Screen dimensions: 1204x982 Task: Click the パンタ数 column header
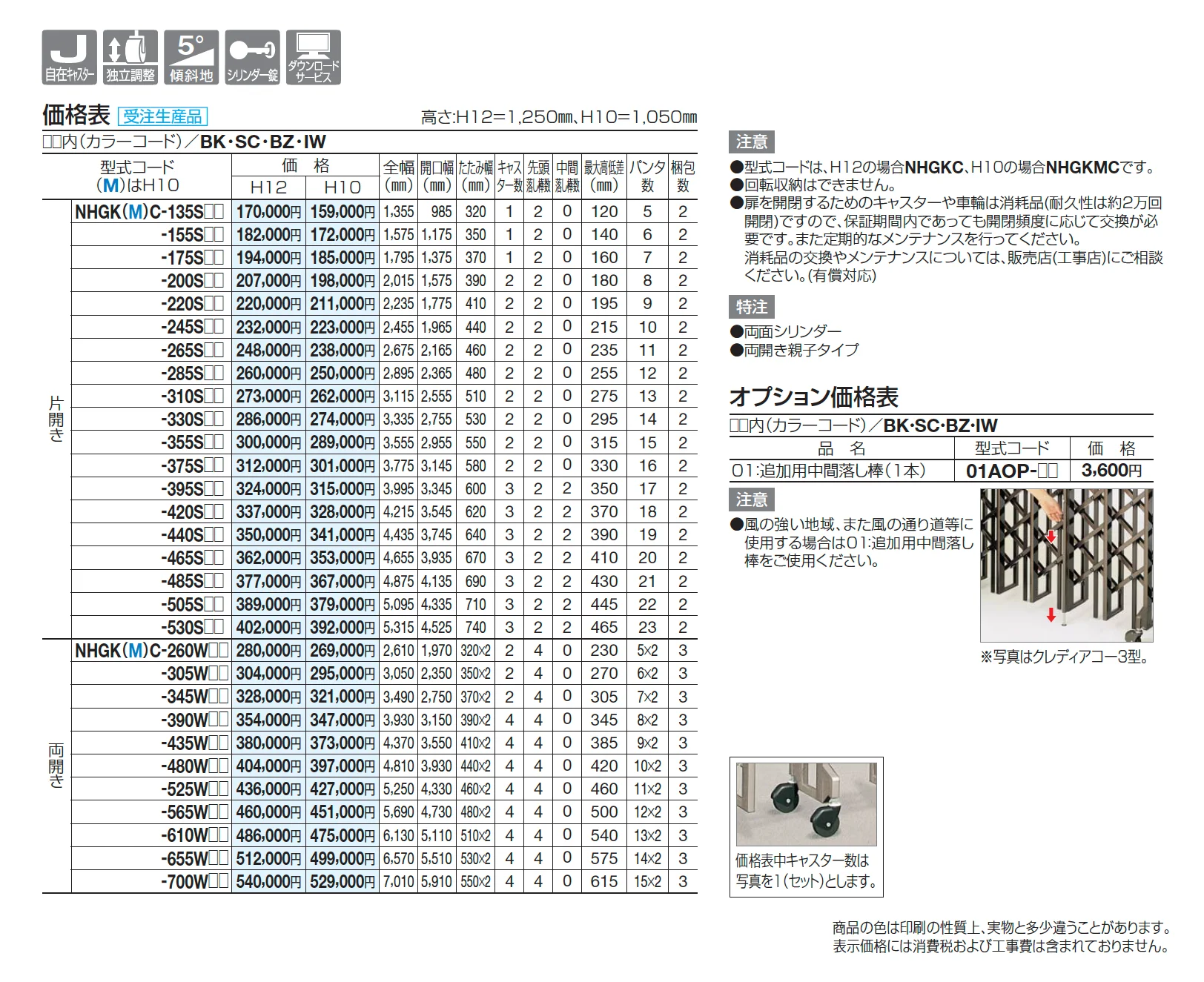(647, 176)
